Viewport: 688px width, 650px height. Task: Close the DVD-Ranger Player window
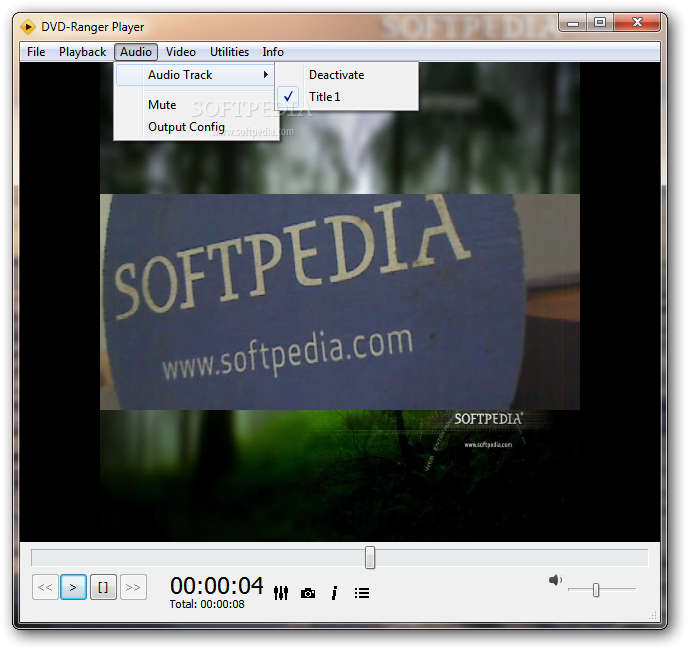point(637,22)
